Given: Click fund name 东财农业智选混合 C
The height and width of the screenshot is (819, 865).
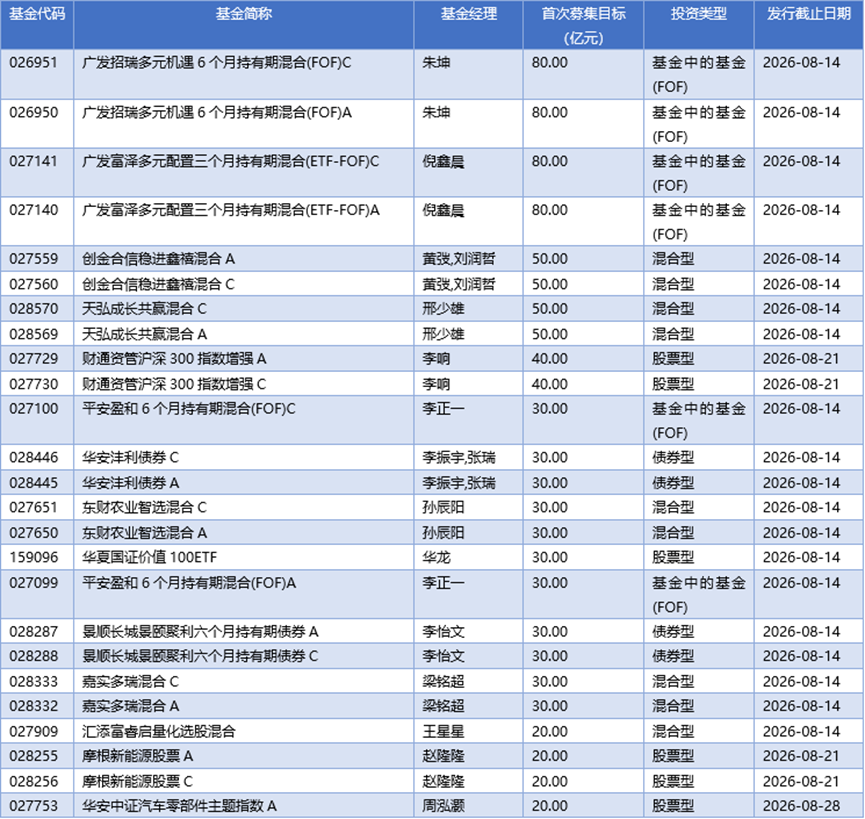Looking at the screenshot, I should click(x=145, y=507).
